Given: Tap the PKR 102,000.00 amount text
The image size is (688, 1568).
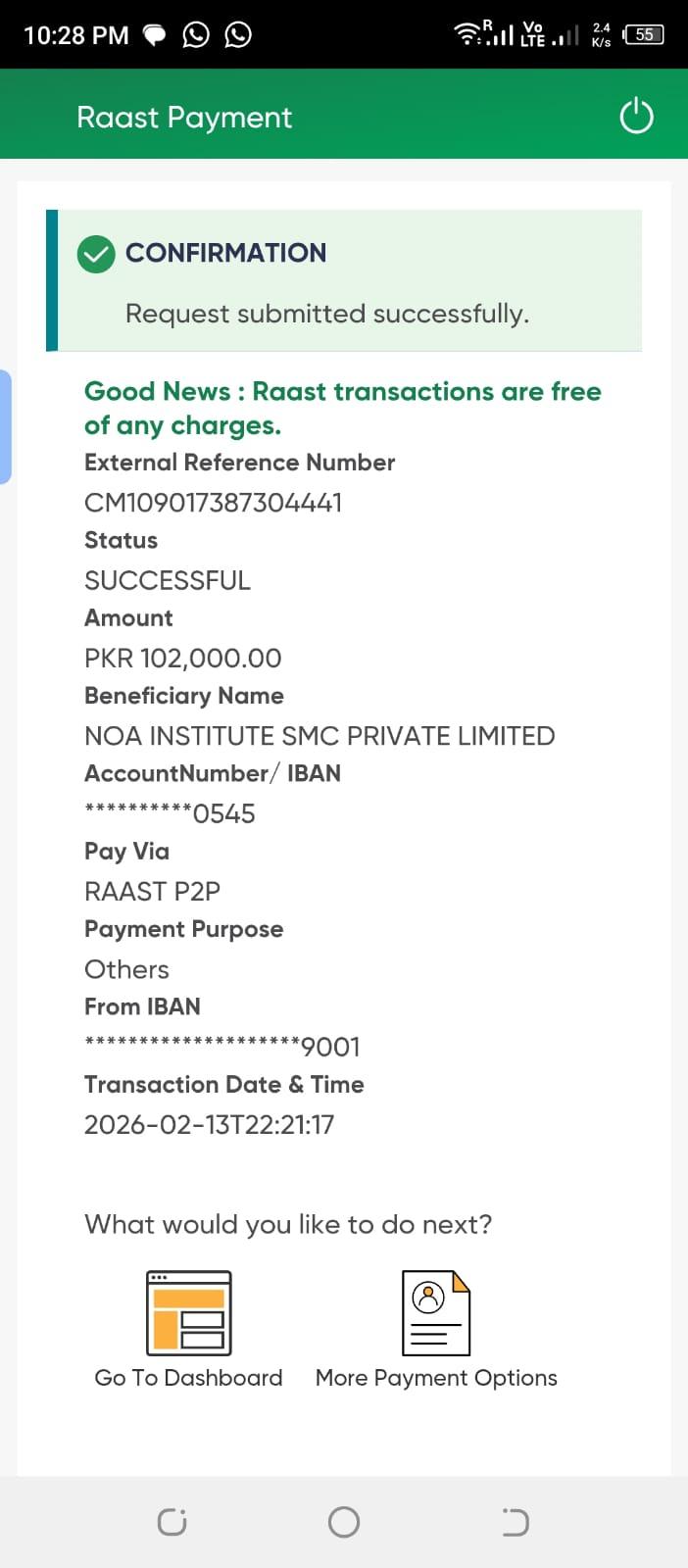Looking at the screenshot, I should (x=183, y=658).
